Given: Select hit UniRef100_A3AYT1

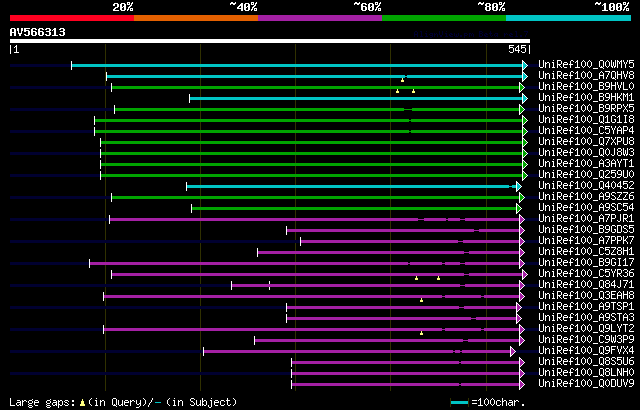Looking at the screenshot, I should point(586,164).
